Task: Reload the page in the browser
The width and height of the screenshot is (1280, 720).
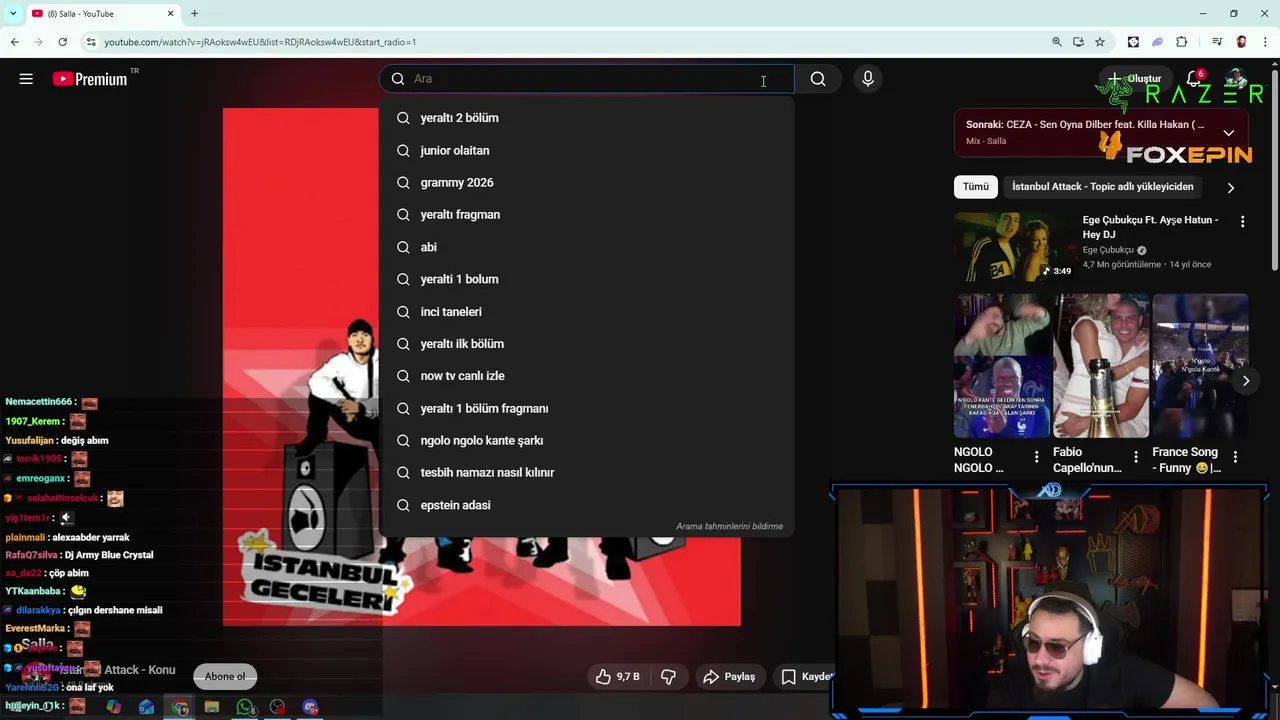Action: pyautogui.click(x=62, y=42)
